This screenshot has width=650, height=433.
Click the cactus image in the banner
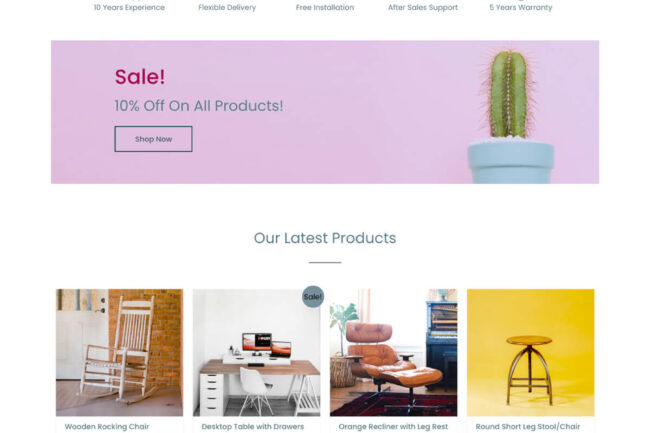click(511, 116)
